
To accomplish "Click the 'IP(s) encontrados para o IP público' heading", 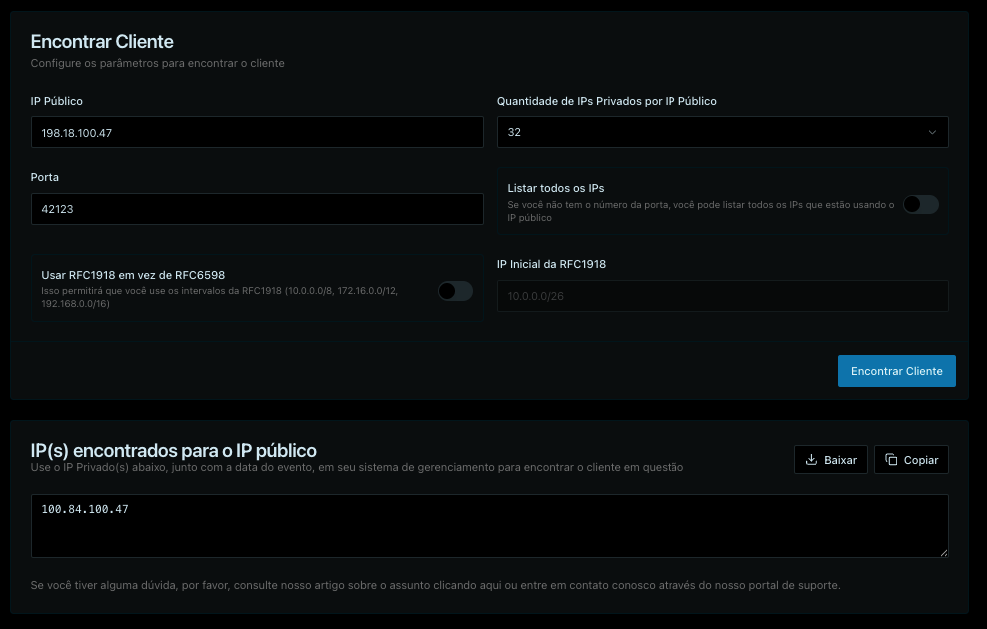I will [x=174, y=450].
